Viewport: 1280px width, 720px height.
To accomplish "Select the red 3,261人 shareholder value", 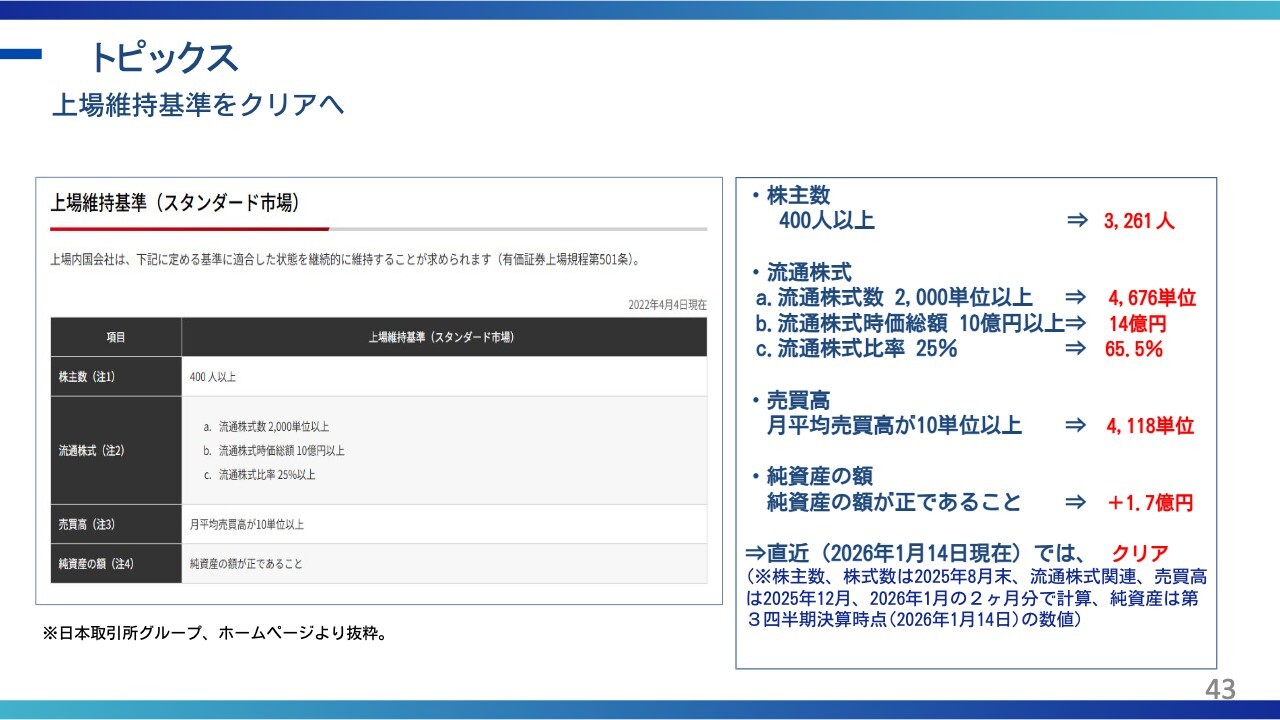I will point(1139,221).
